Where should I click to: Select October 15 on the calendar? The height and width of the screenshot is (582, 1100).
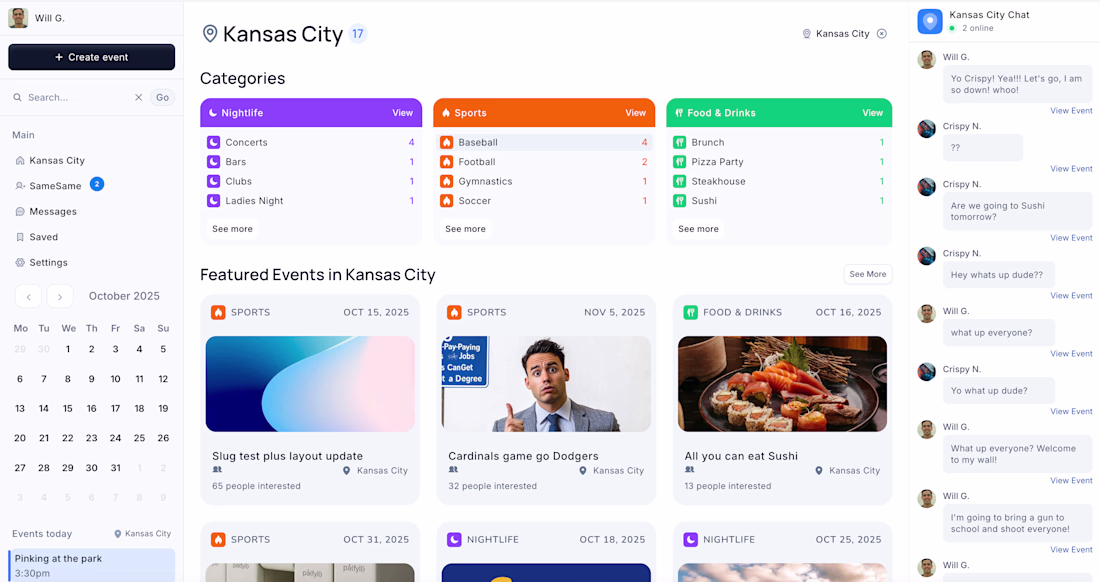(67, 408)
